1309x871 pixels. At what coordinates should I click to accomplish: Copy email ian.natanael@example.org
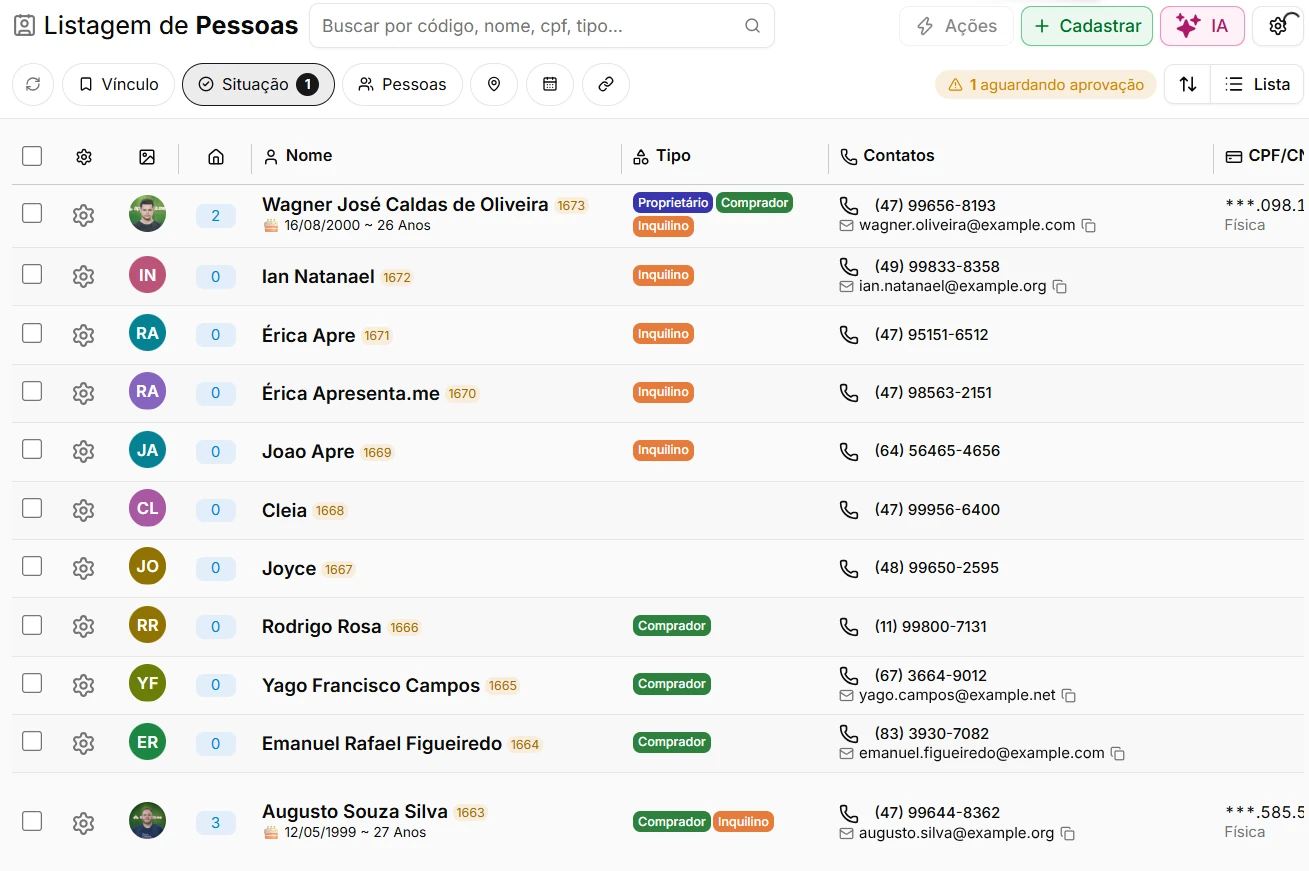click(x=1060, y=287)
